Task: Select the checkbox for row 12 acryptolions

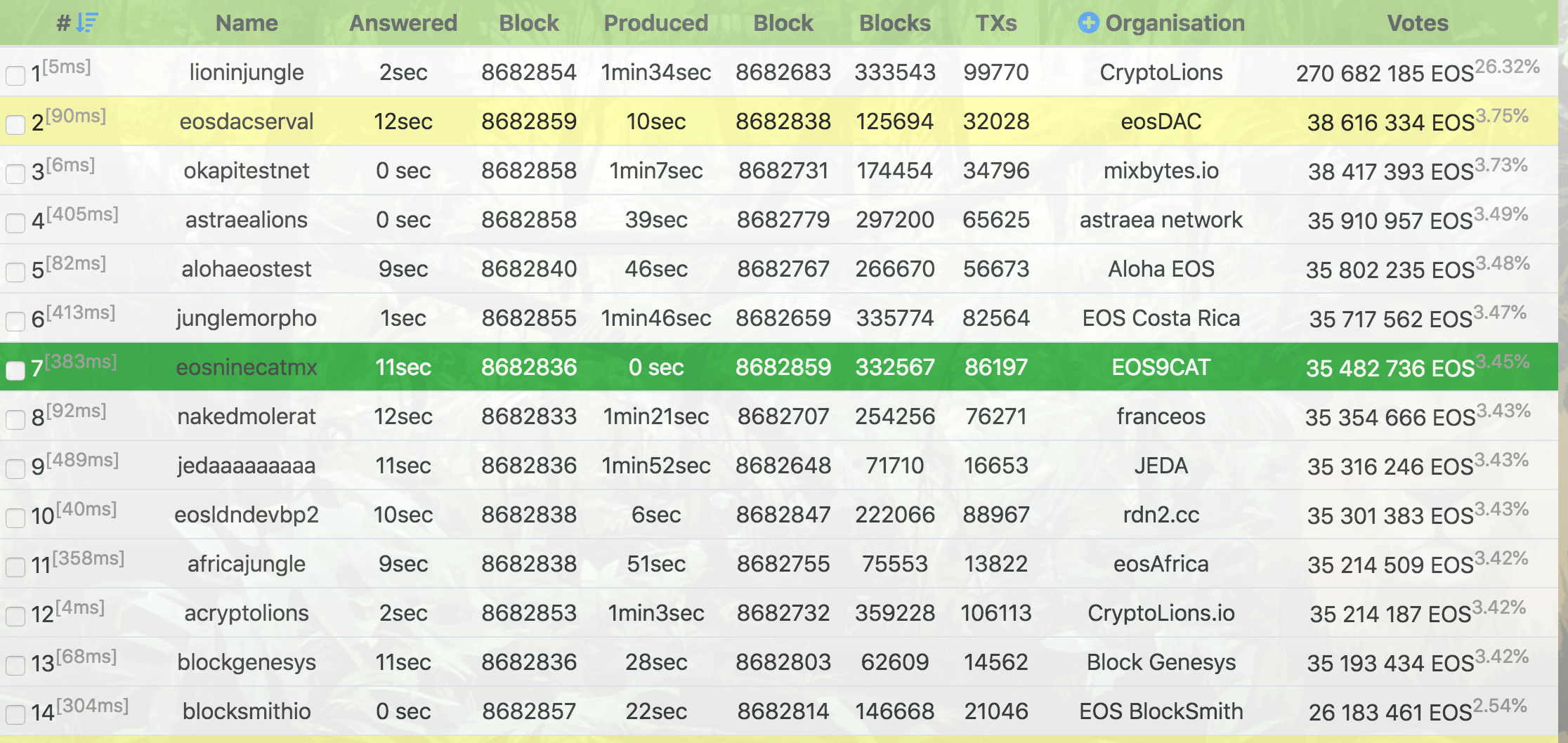Action: (15, 616)
